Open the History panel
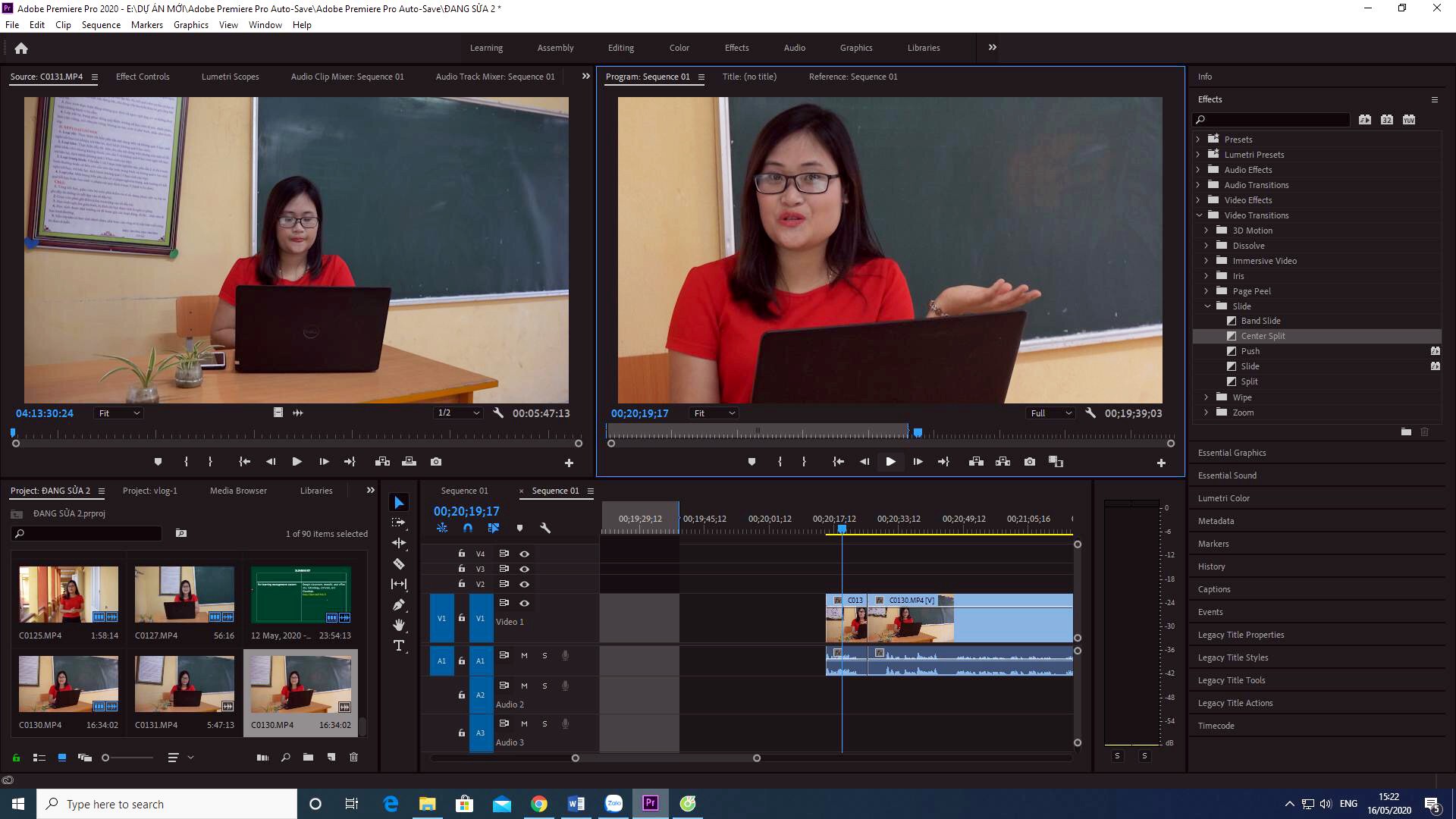Viewport: 1456px width, 819px height. click(x=1211, y=566)
